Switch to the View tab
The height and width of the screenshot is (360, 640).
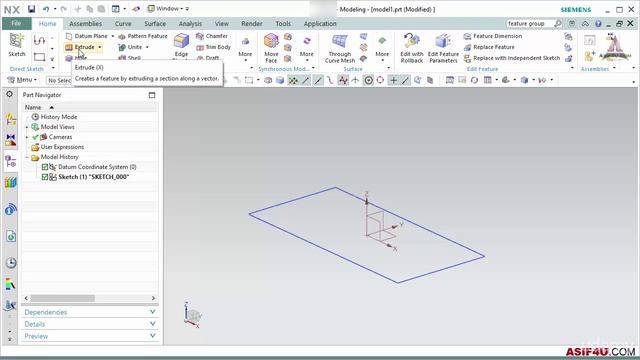coord(222,24)
